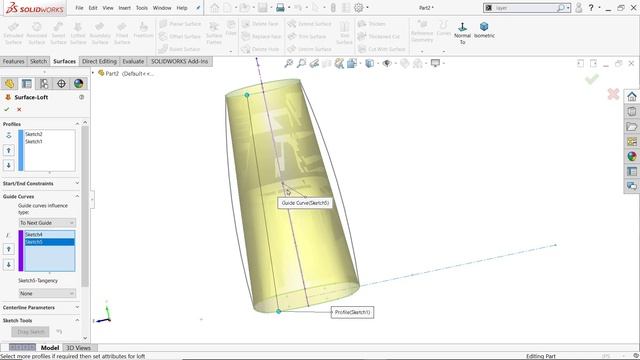Open SOLIDWORKS Resources home icon in task pane
This screenshot has width=640, height=360.
coord(632,96)
